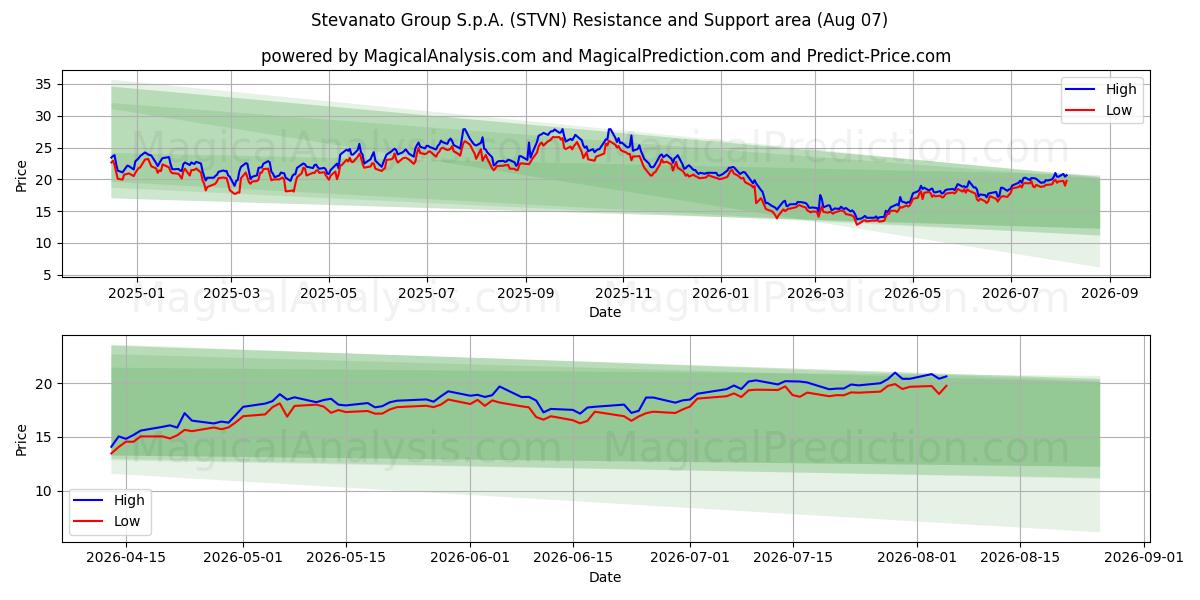
Task: Click the '5' y-axis label in top chart
Action: point(50,275)
